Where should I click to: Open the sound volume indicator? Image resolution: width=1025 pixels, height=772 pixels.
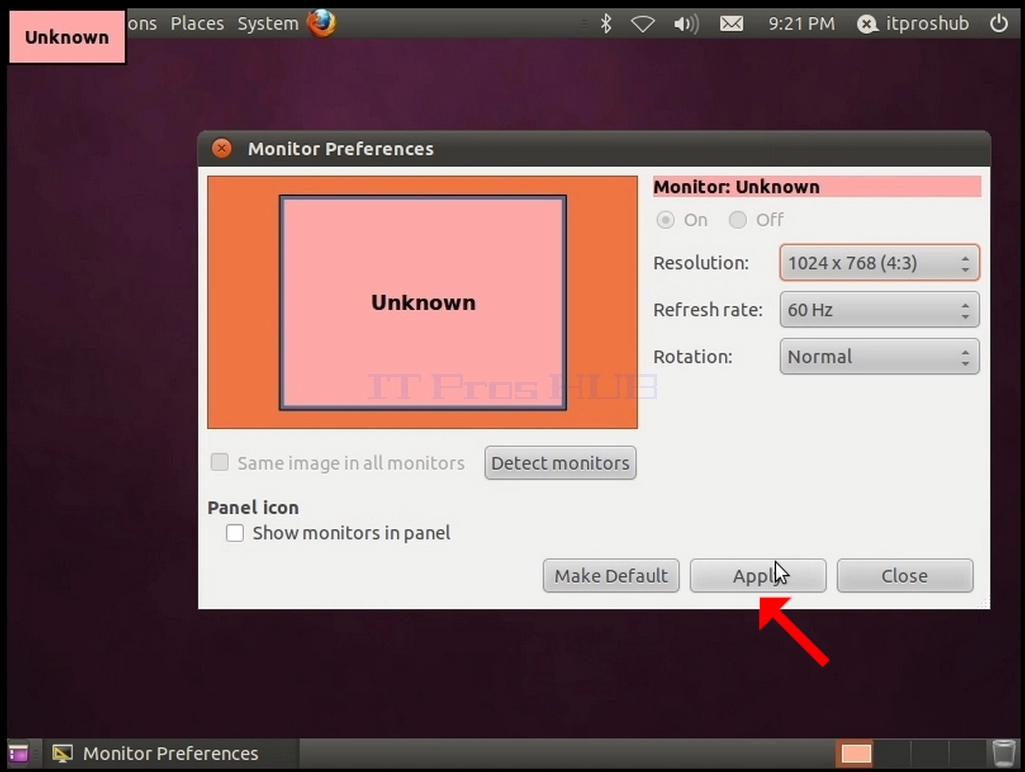coord(686,24)
